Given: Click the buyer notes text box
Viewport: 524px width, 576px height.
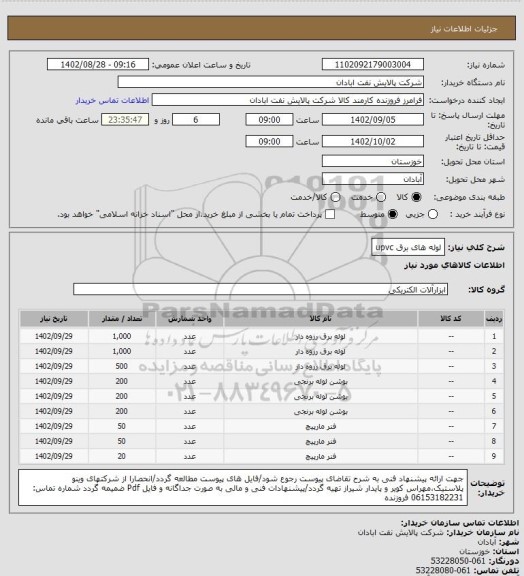Looking at the screenshot, I should (x=243, y=487).
